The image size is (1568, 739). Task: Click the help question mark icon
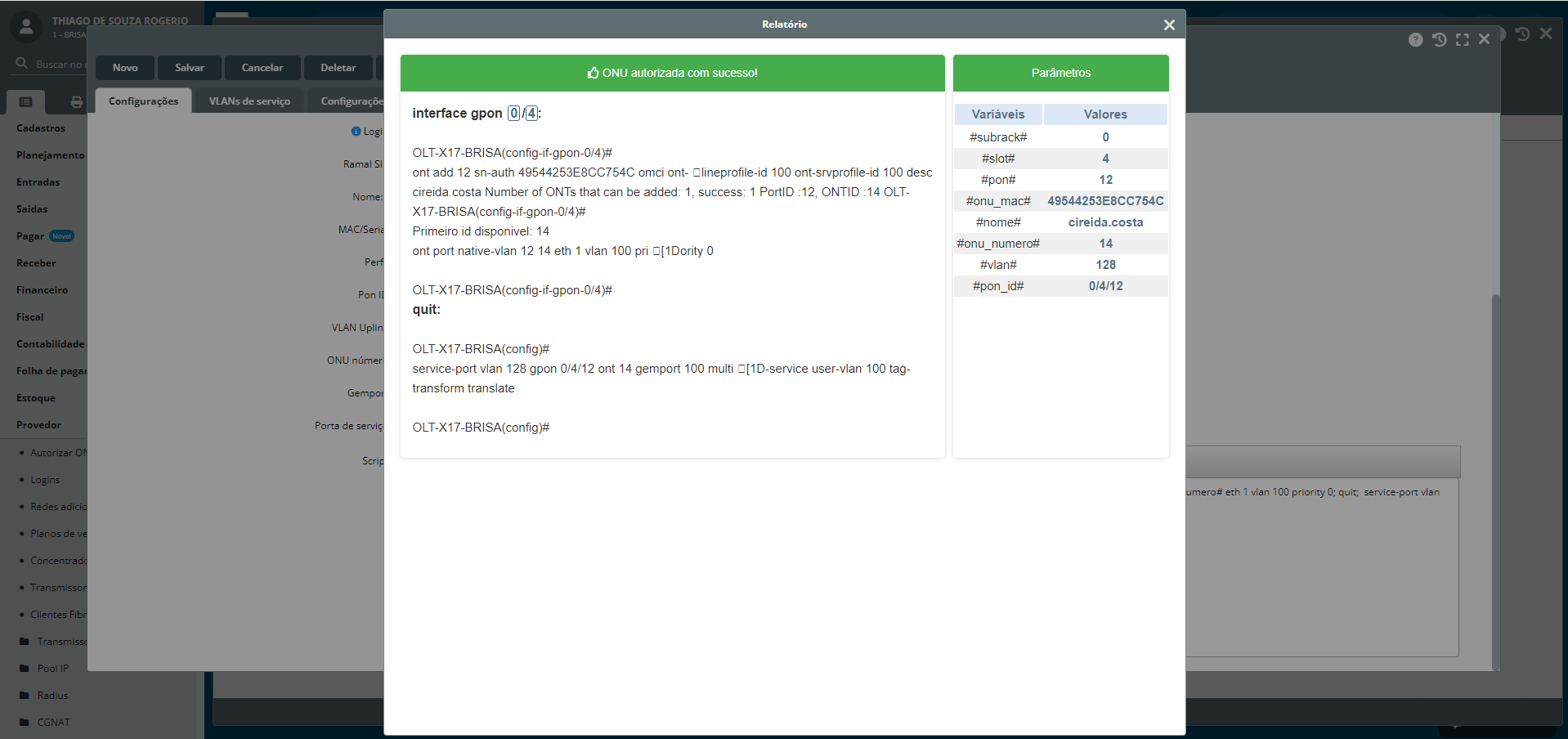click(1415, 40)
